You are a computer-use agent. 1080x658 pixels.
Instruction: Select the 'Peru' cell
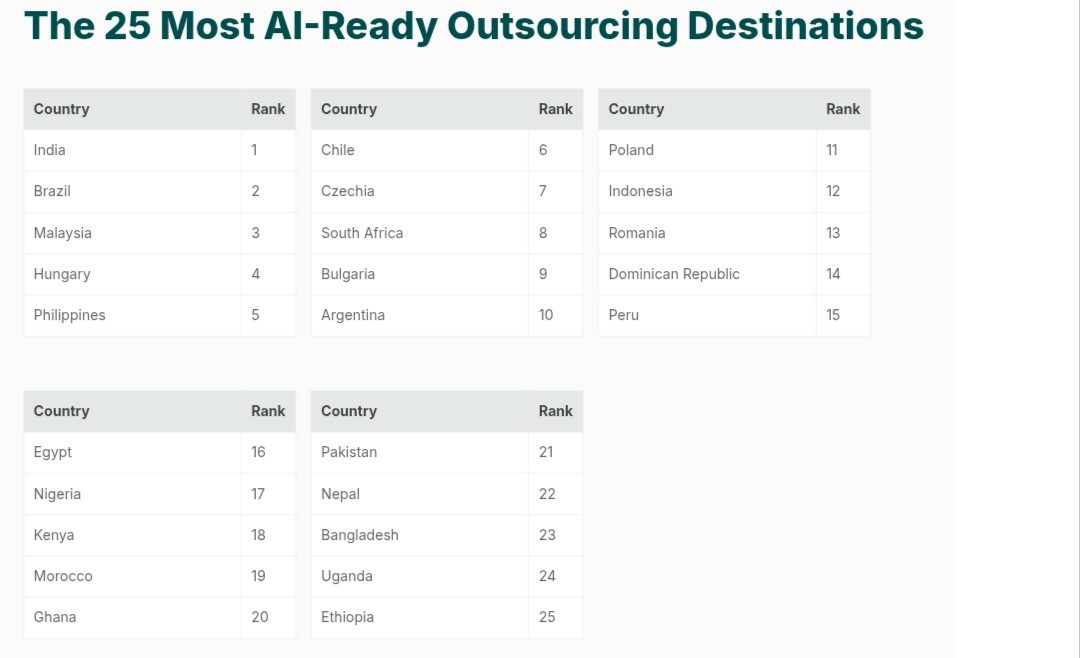click(707, 316)
